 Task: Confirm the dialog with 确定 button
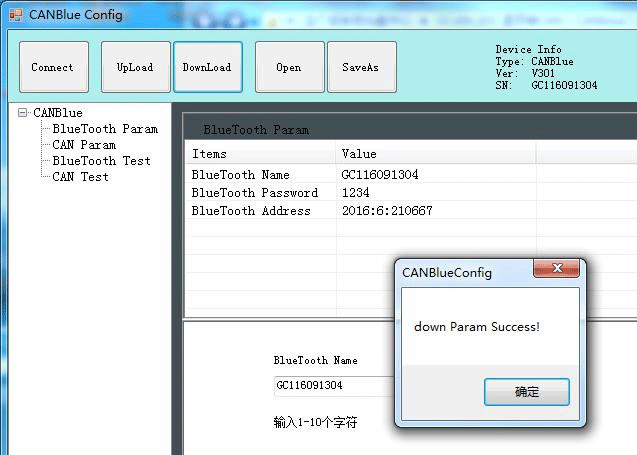click(526, 392)
